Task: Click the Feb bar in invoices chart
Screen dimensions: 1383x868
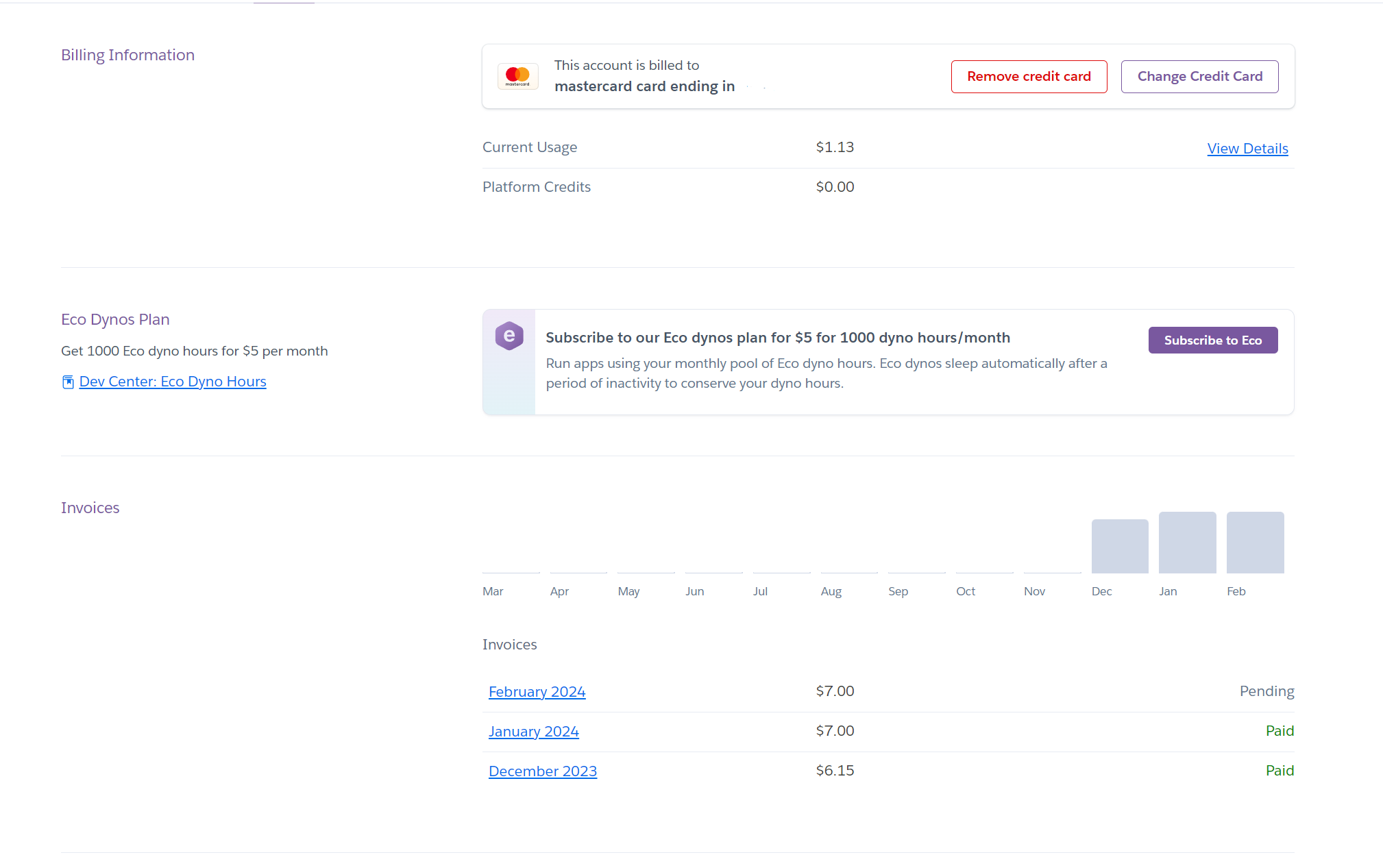Action: [1255, 543]
